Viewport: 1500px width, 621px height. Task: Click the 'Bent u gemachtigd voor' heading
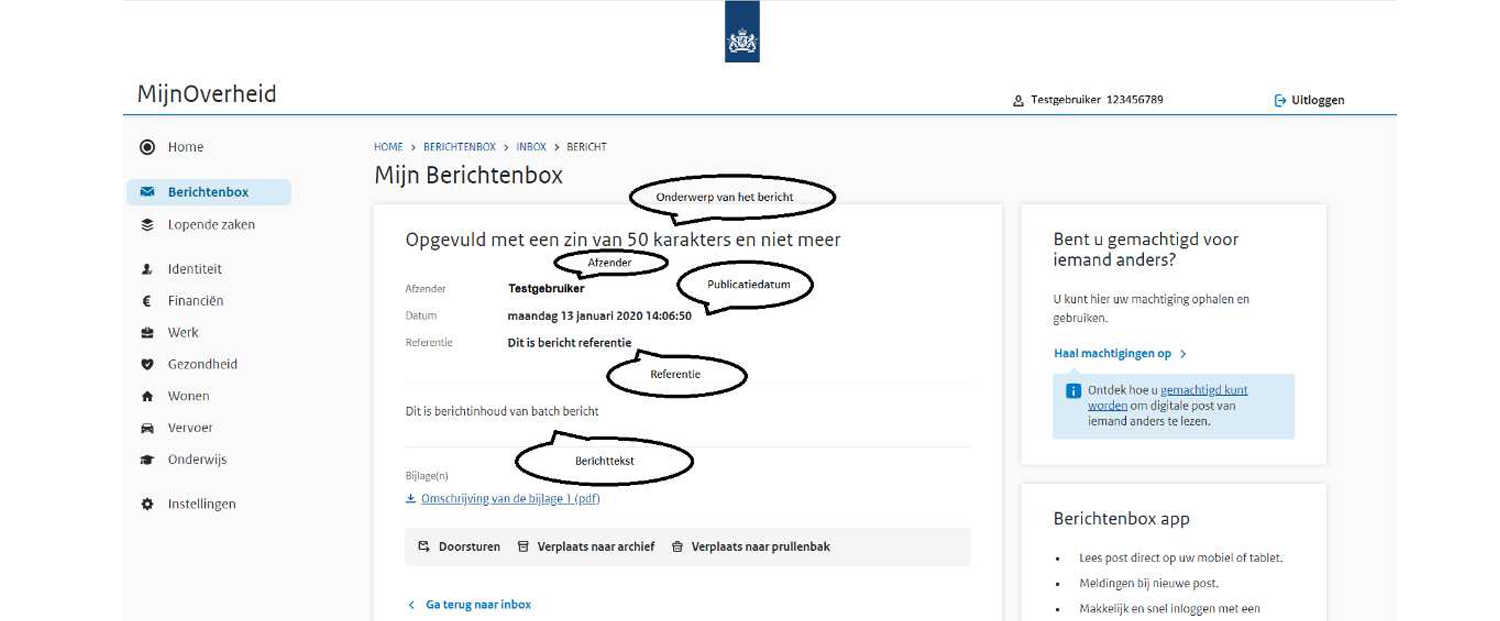[x=1146, y=249]
